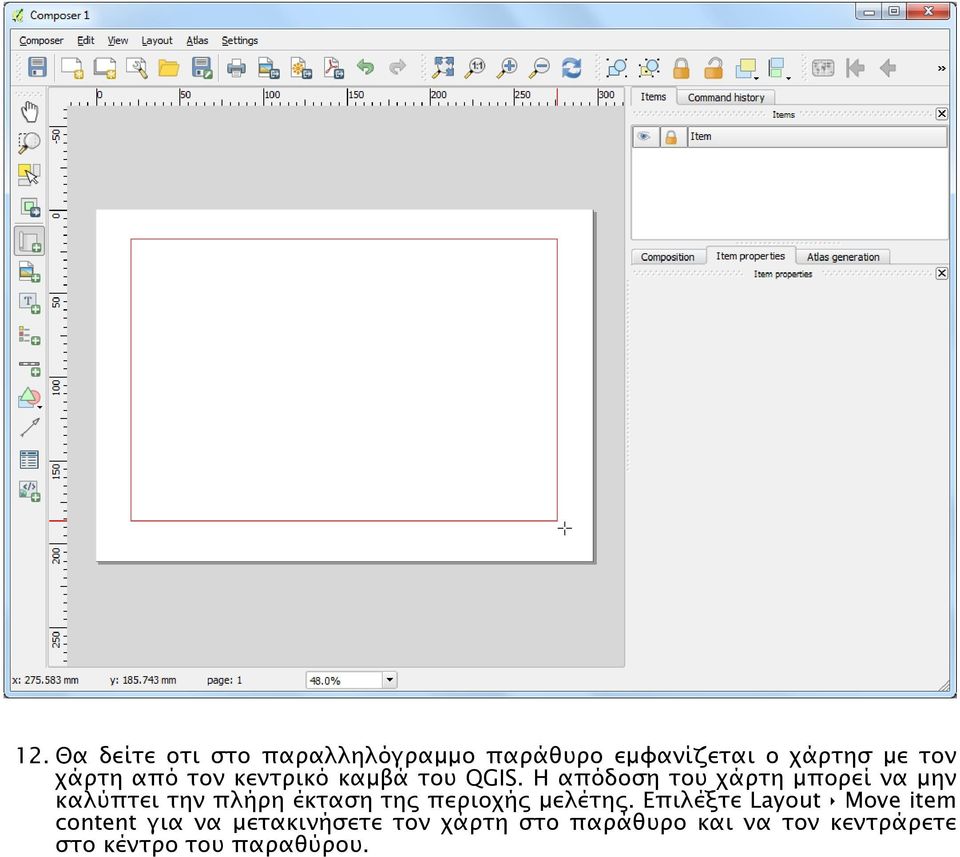Choose the Select/Move item tool

pos(29,174)
